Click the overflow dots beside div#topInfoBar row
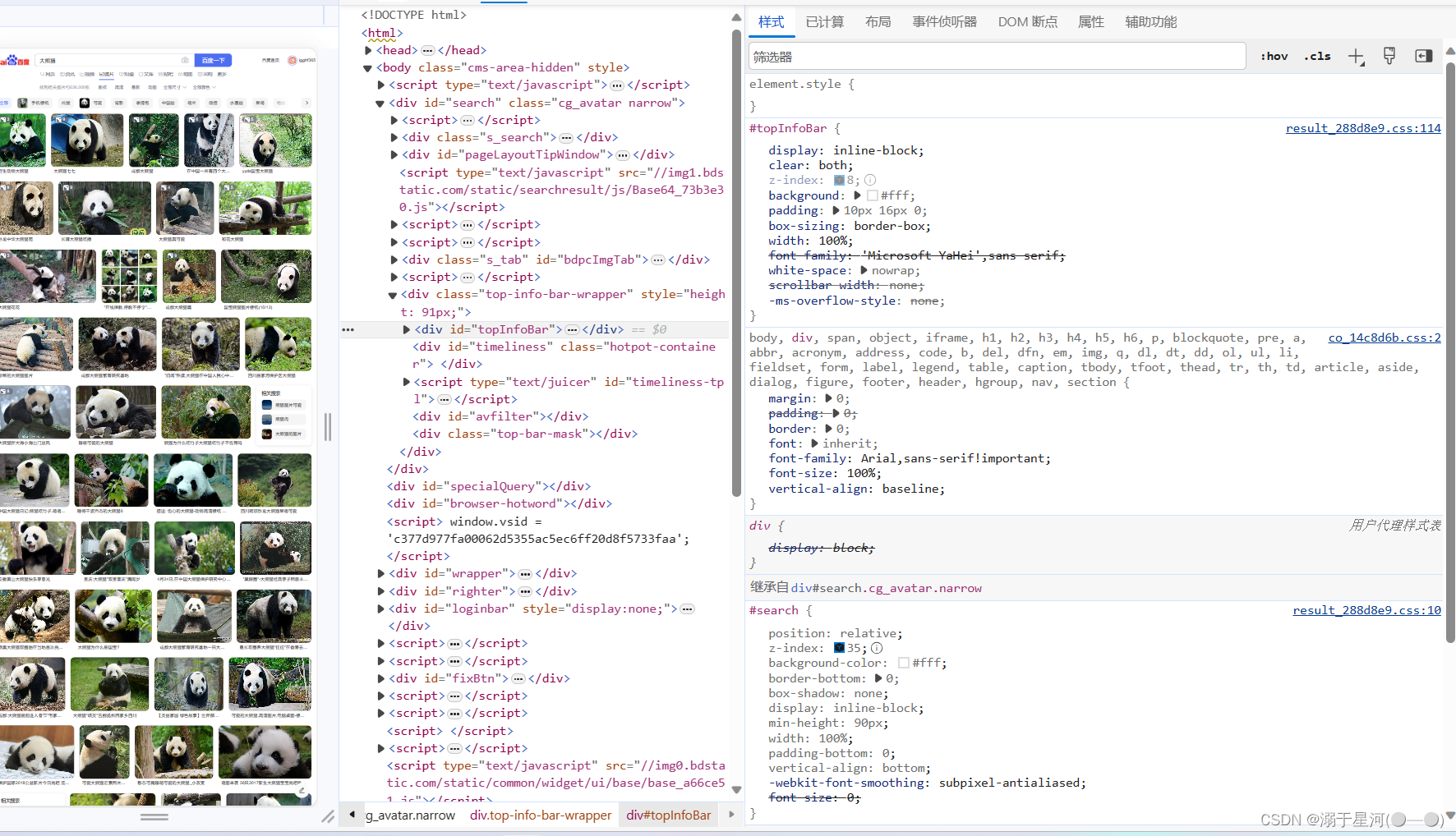Viewport: 1456px width, 836px height. (348, 328)
